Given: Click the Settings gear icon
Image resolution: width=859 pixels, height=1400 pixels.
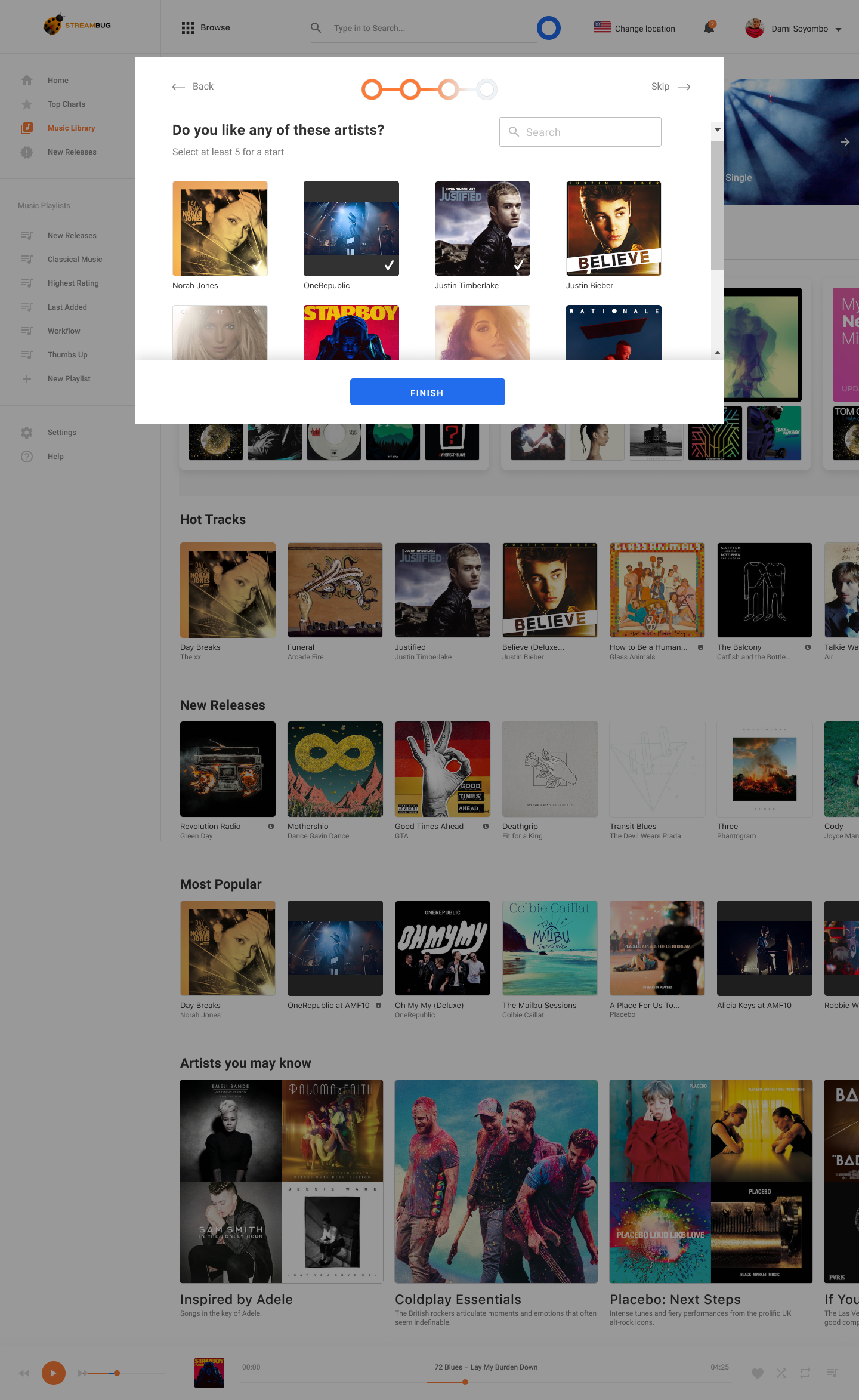Looking at the screenshot, I should [x=27, y=433].
